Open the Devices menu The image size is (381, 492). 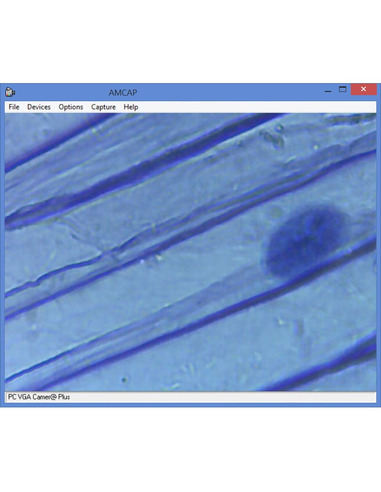coord(39,107)
